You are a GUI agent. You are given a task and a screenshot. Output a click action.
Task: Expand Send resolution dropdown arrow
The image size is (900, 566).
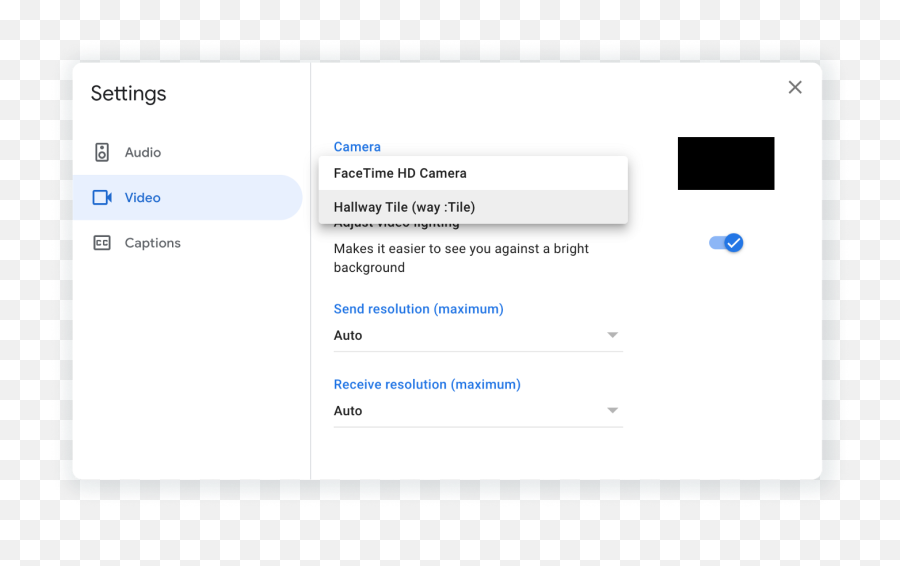click(612, 335)
